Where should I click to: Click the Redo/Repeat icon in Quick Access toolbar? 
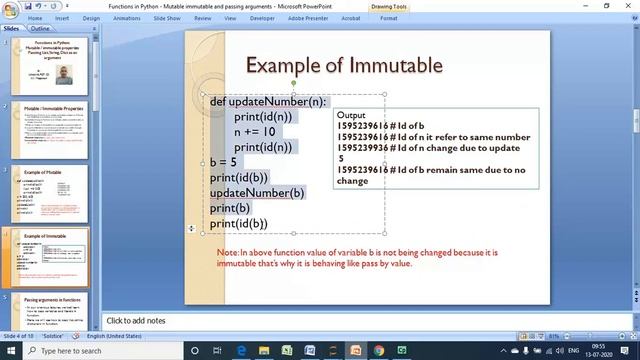point(53,6)
